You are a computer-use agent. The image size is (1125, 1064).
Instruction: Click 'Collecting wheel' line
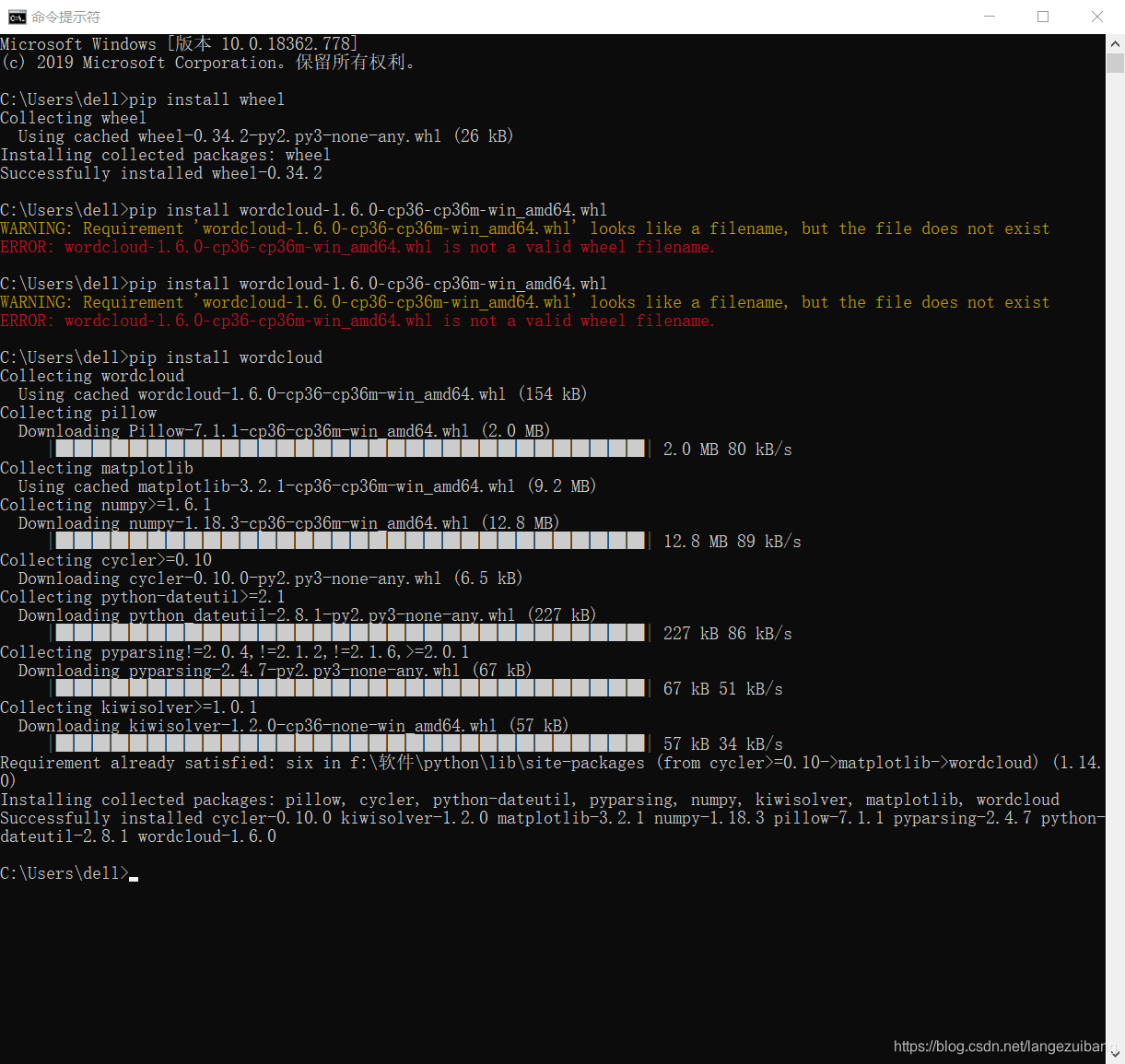click(74, 118)
